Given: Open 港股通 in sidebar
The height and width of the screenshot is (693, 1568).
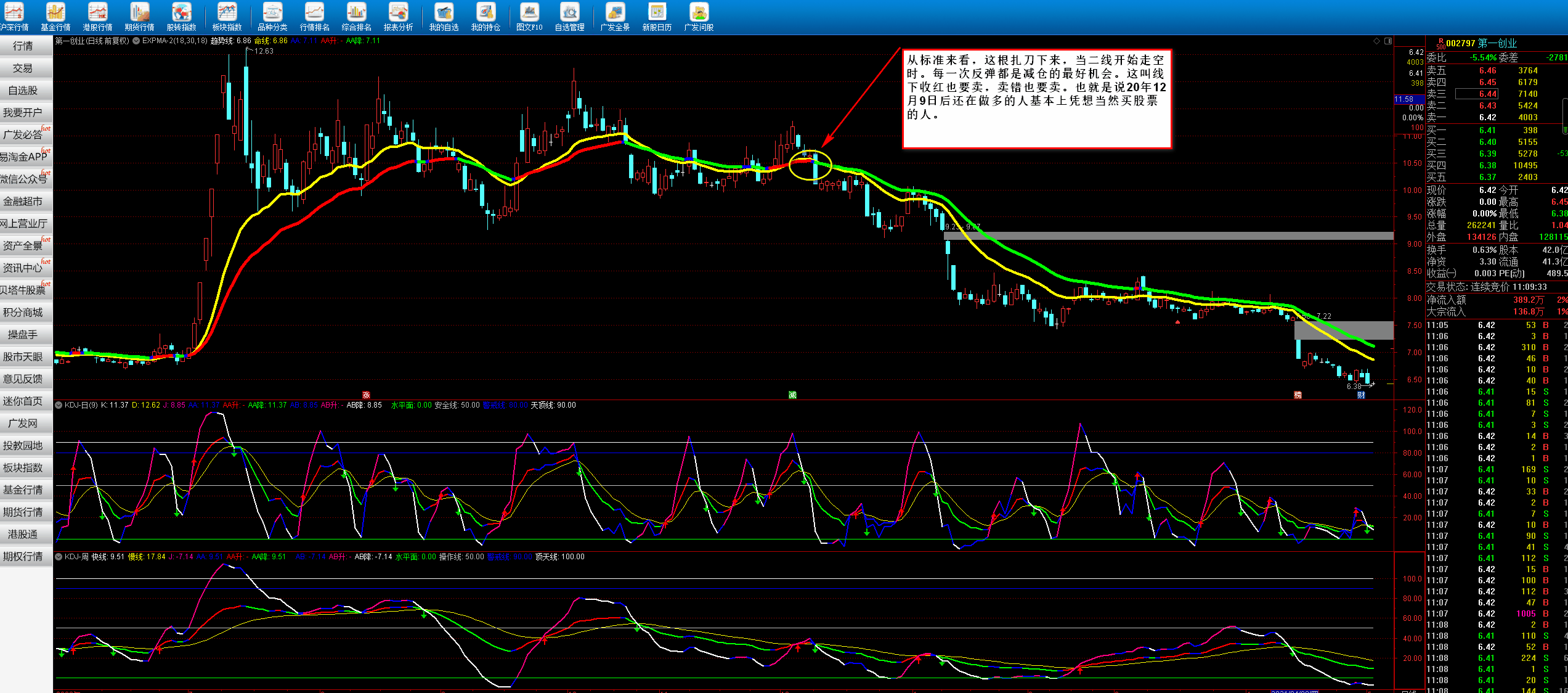Looking at the screenshot, I should [x=26, y=535].
